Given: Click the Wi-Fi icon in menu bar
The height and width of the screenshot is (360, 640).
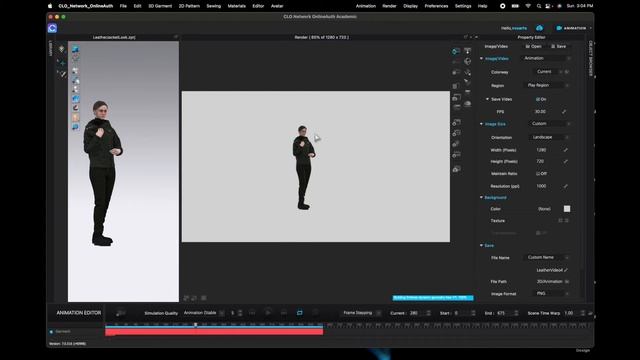Looking at the screenshot, I should pyautogui.click(x=528, y=6).
